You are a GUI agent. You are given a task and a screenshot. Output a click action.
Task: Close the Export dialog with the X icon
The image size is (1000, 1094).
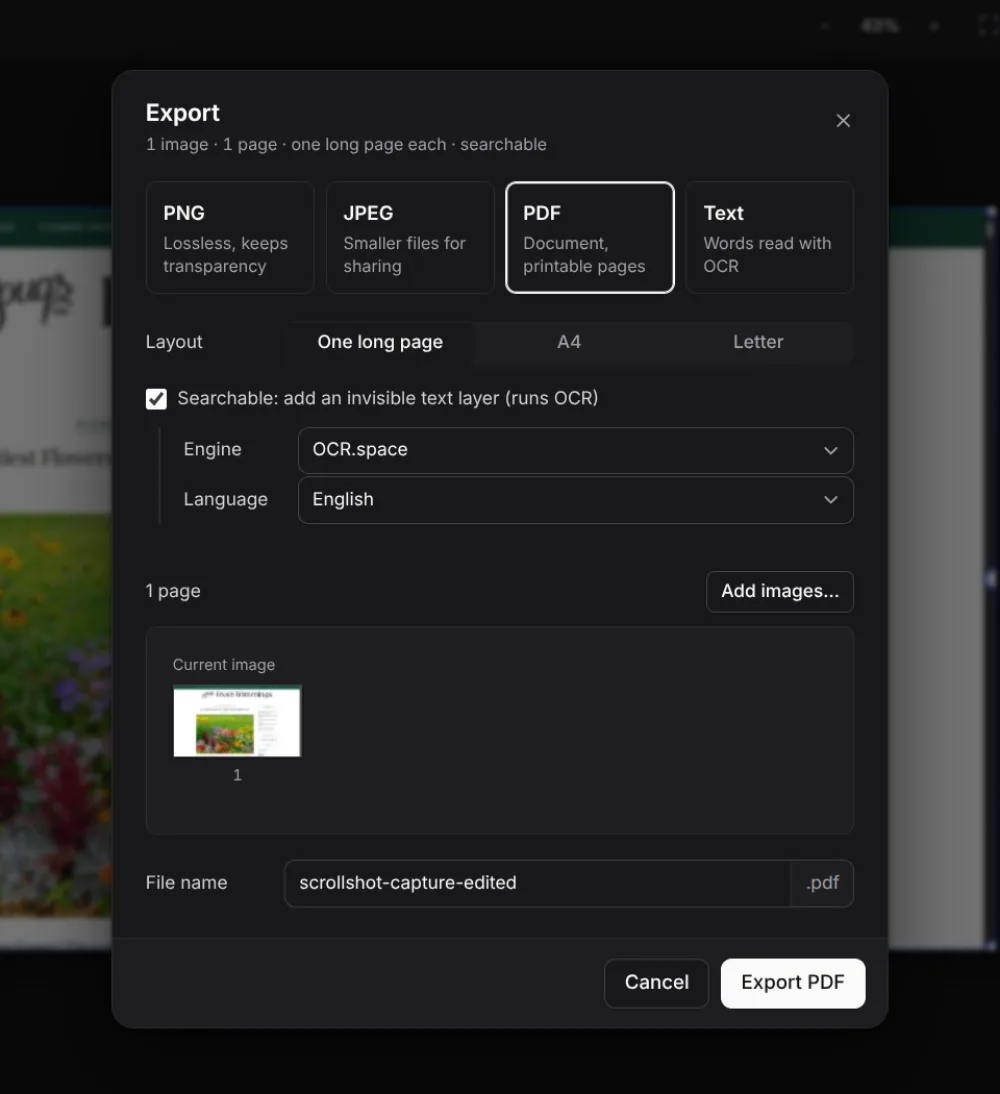(x=843, y=121)
